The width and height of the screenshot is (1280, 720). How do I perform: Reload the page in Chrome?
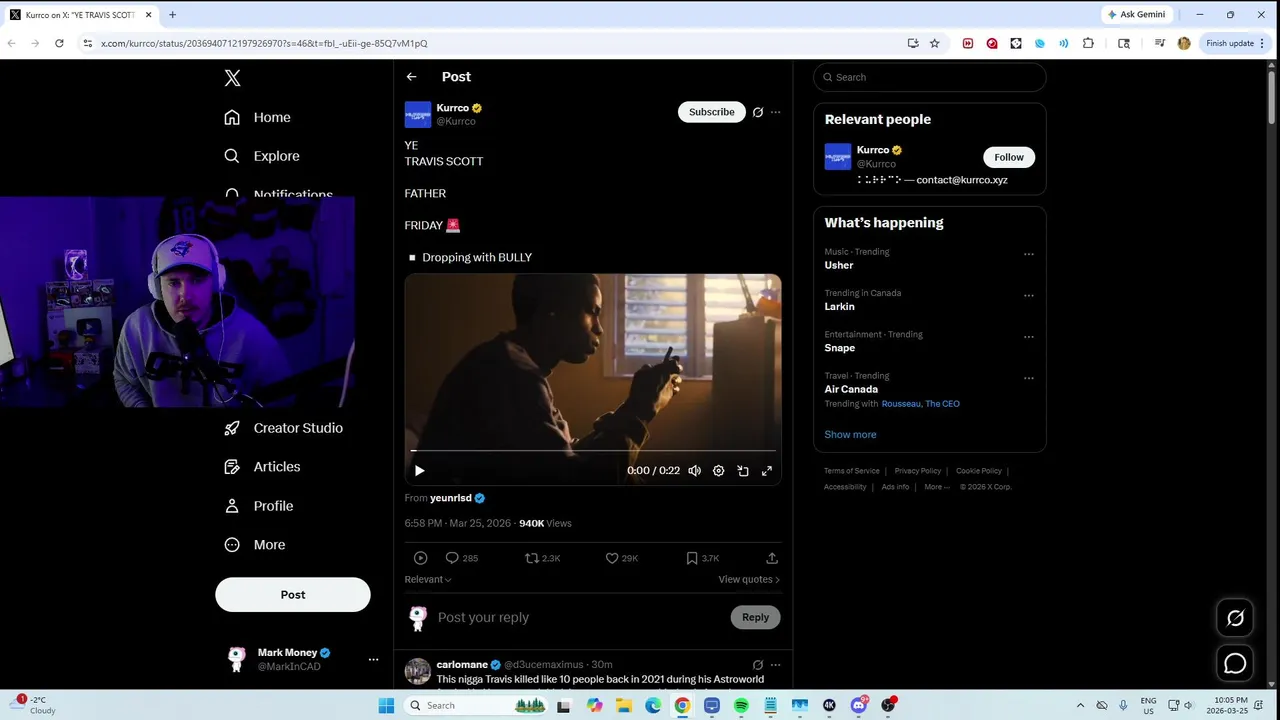pos(59,43)
